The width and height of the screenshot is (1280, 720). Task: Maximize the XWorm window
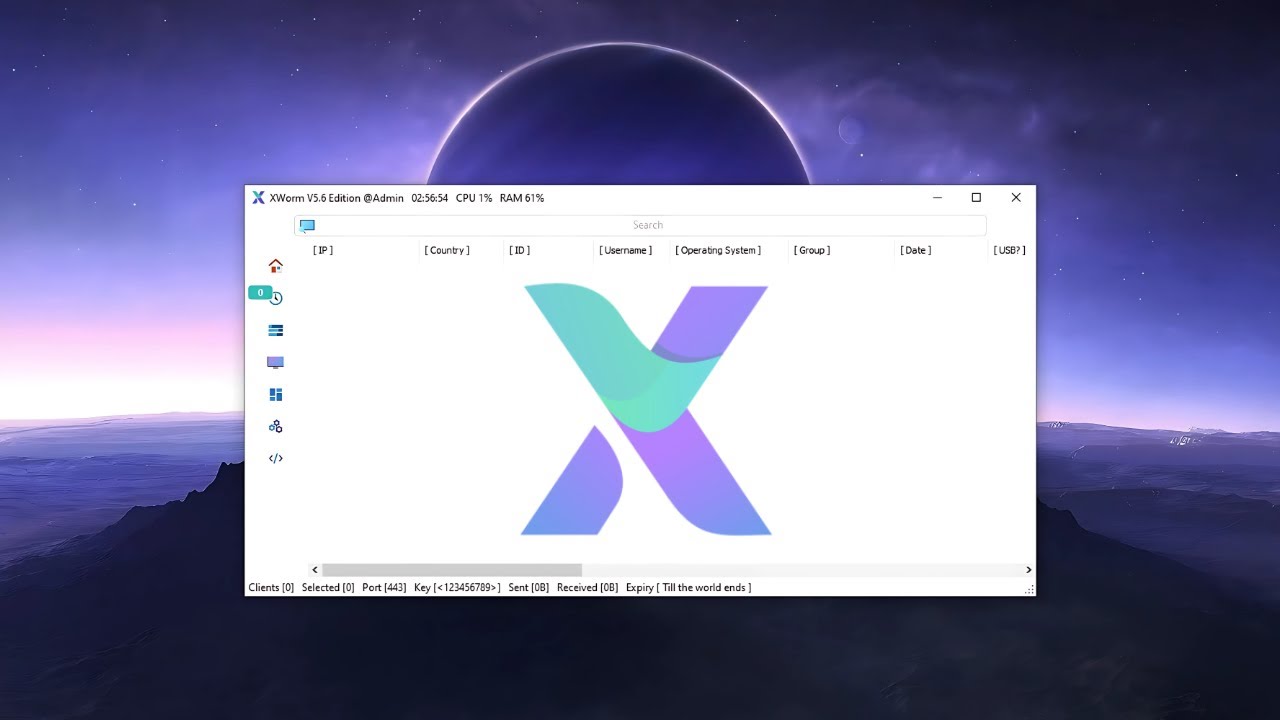[976, 198]
